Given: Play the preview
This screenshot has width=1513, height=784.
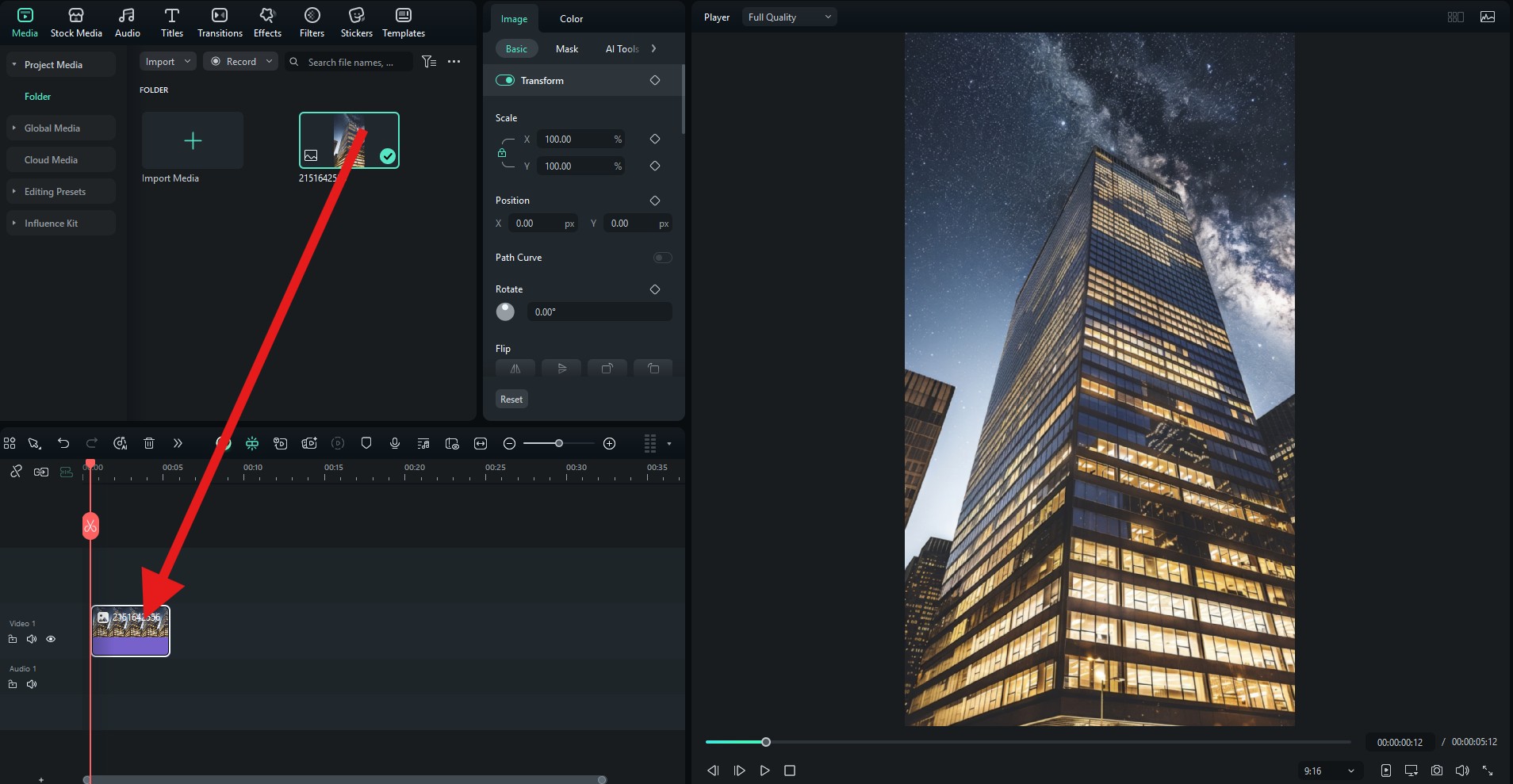Looking at the screenshot, I should coord(764,770).
